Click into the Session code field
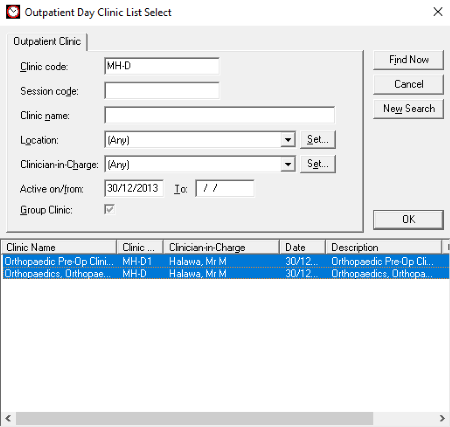The width and height of the screenshot is (450, 427). tap(162, 91)
